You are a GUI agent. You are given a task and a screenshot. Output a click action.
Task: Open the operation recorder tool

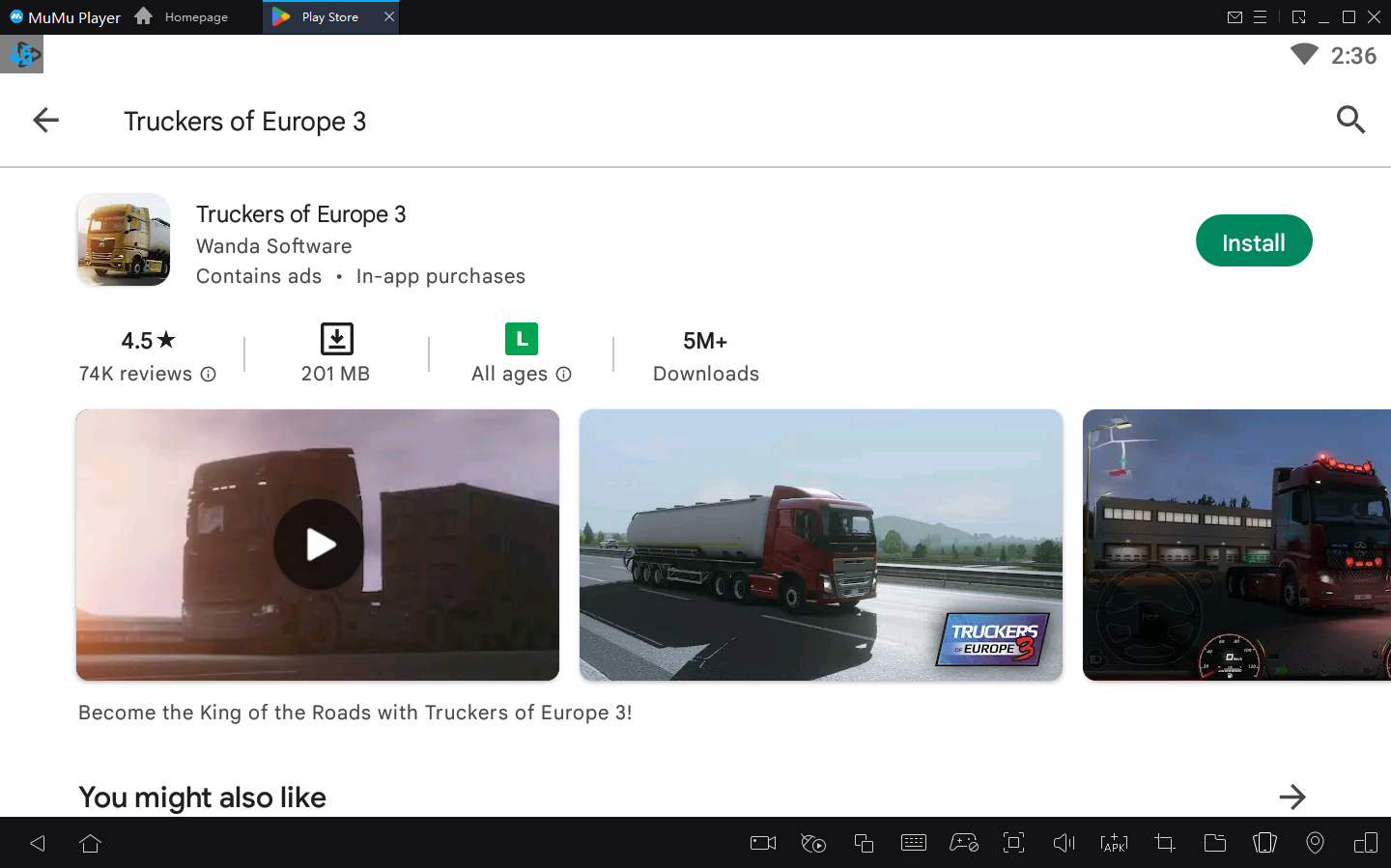coord(813,843)
